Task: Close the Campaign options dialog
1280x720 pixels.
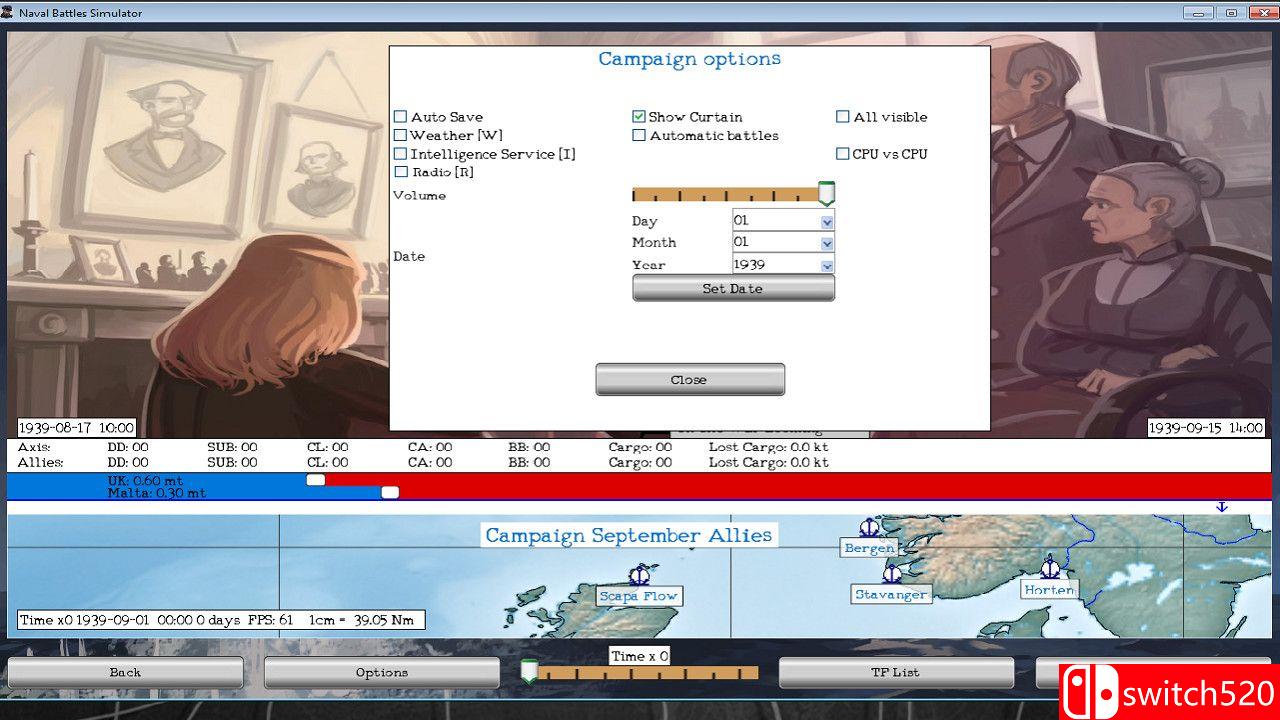Action: 689,380
